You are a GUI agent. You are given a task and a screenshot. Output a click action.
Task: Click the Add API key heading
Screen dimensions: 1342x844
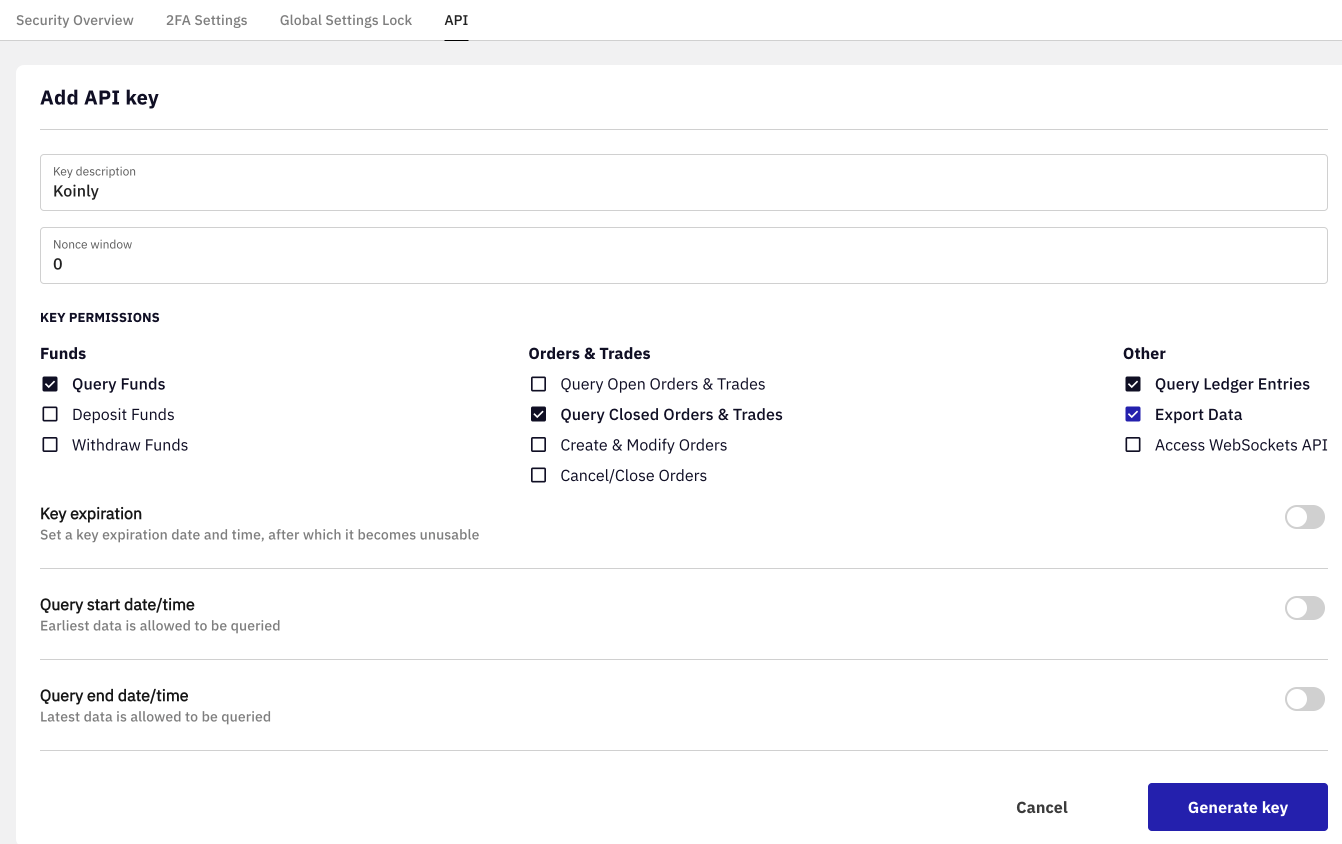[99, 98]
